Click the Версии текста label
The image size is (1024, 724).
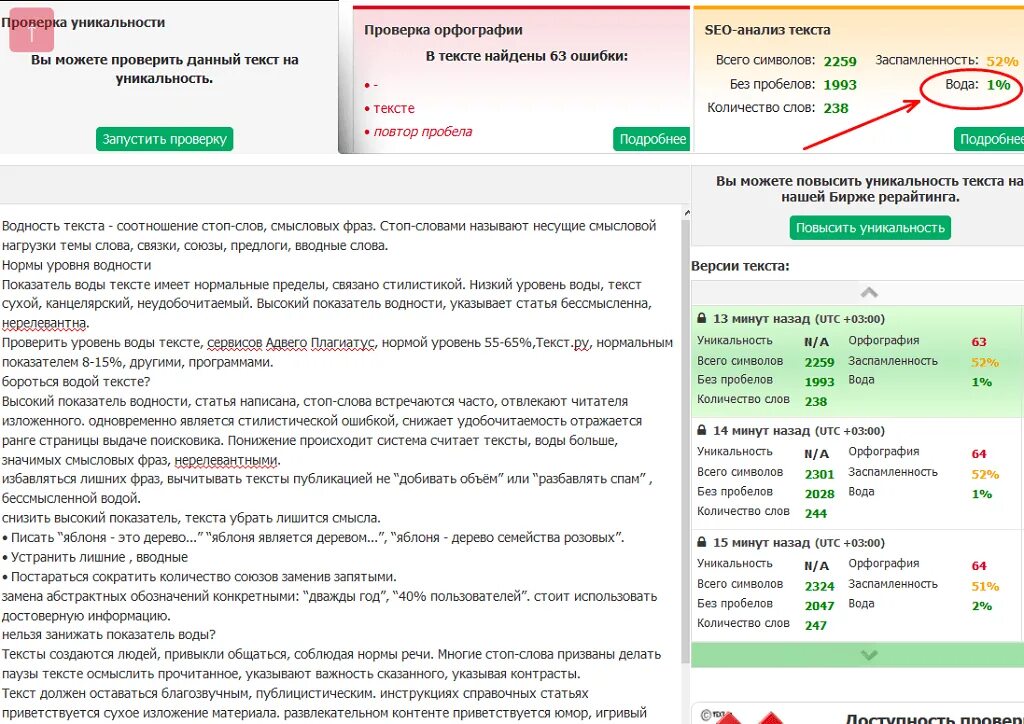click(x=740, y=266)
